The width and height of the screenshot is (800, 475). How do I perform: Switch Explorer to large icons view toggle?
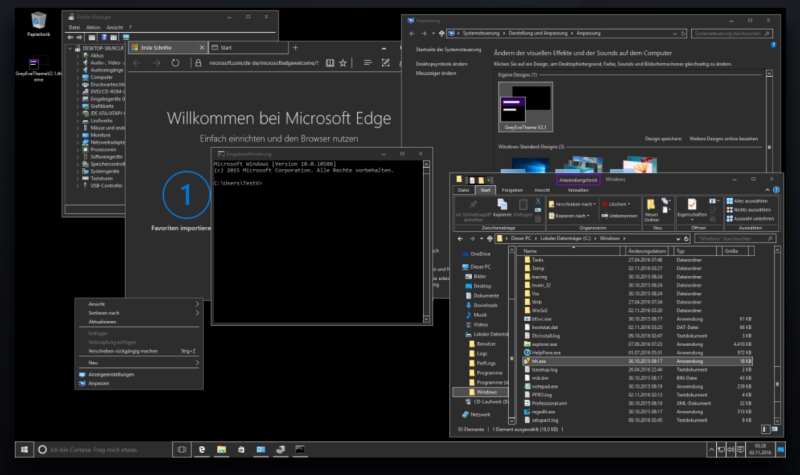774,429
